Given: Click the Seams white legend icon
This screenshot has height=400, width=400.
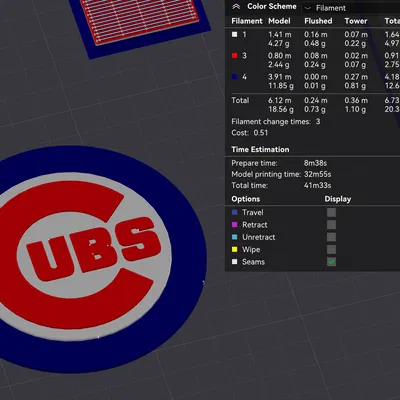Looking at the screenshot, I should (x=235, y=262).
